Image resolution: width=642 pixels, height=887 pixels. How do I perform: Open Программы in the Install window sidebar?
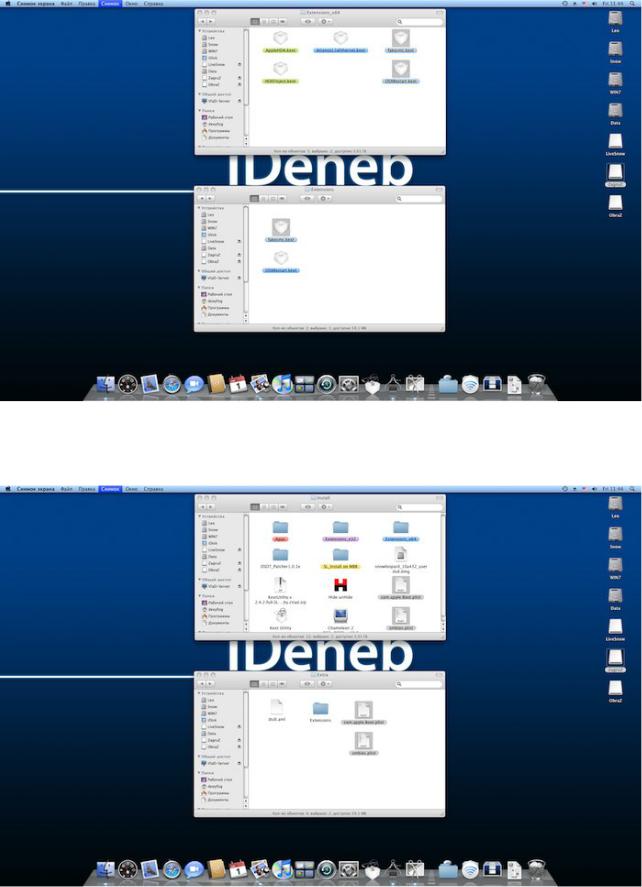[217, 616]
